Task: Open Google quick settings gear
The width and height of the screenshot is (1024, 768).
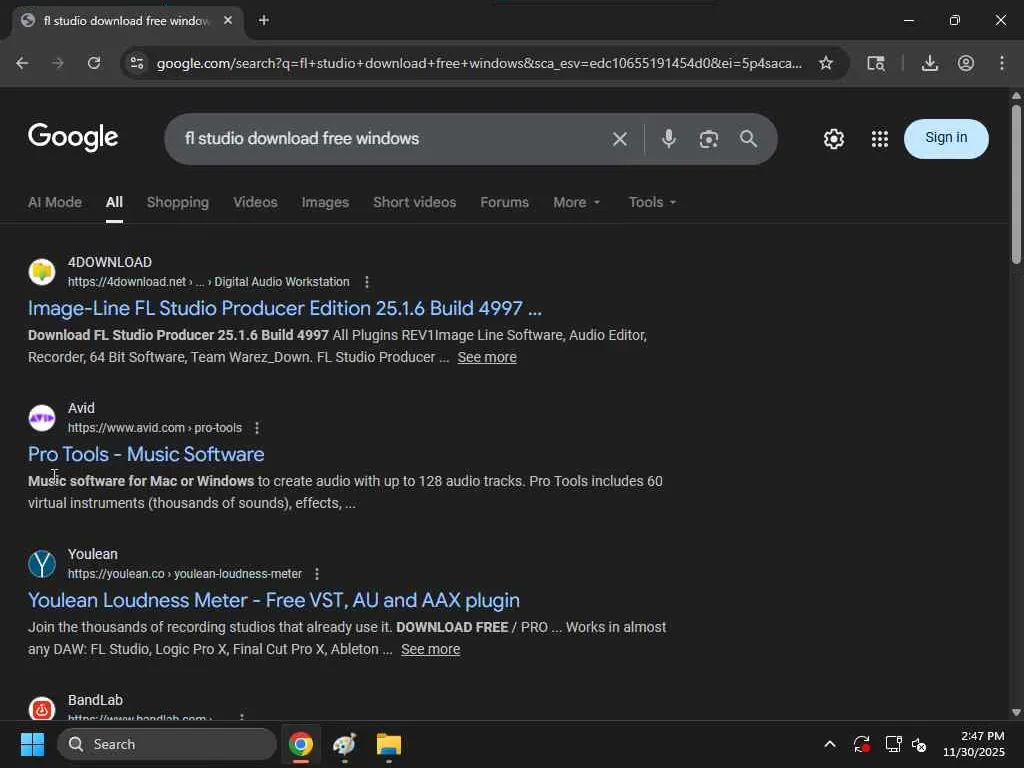Action: pos(833,138)
